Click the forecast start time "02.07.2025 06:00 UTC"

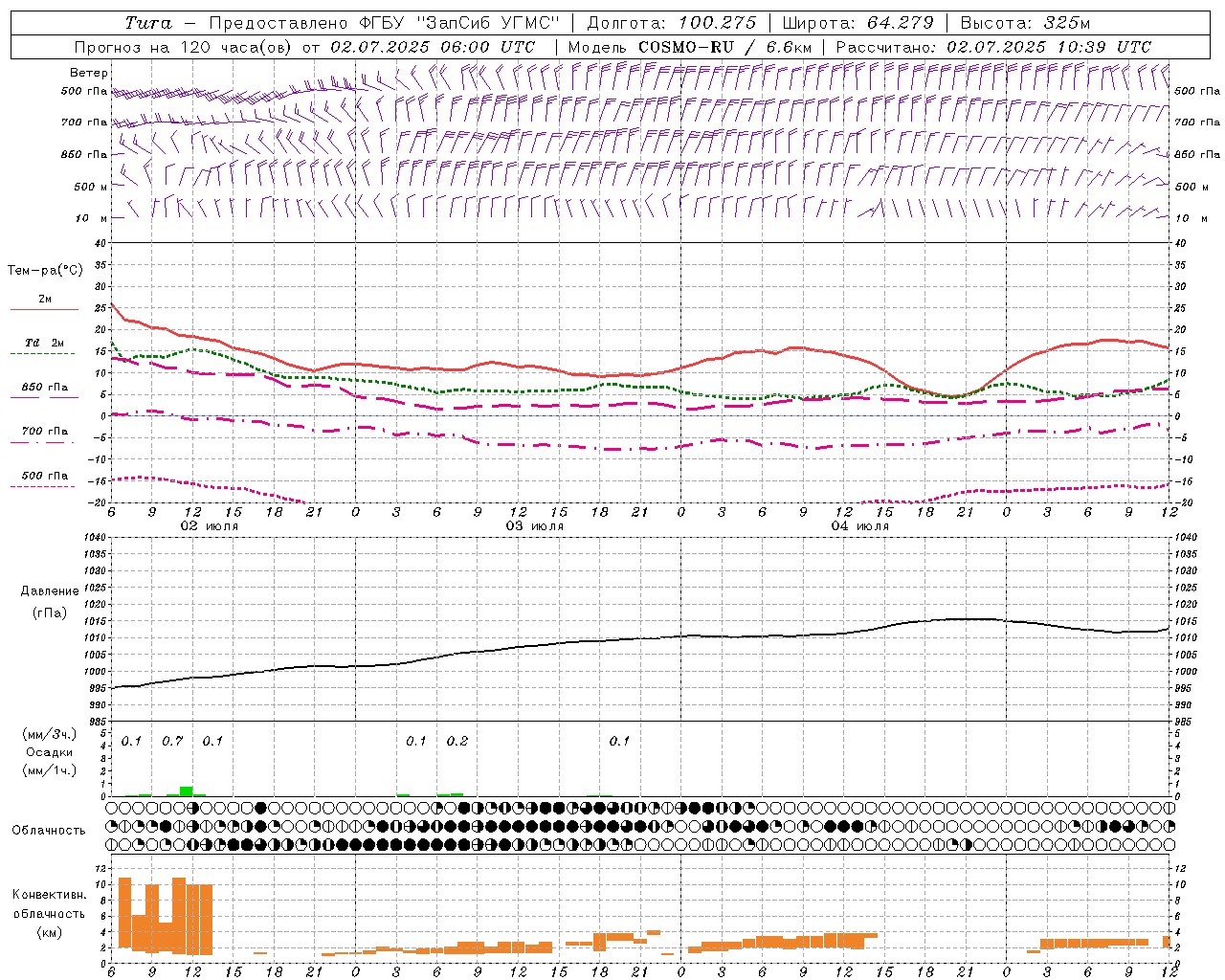(x=433, y=47)
